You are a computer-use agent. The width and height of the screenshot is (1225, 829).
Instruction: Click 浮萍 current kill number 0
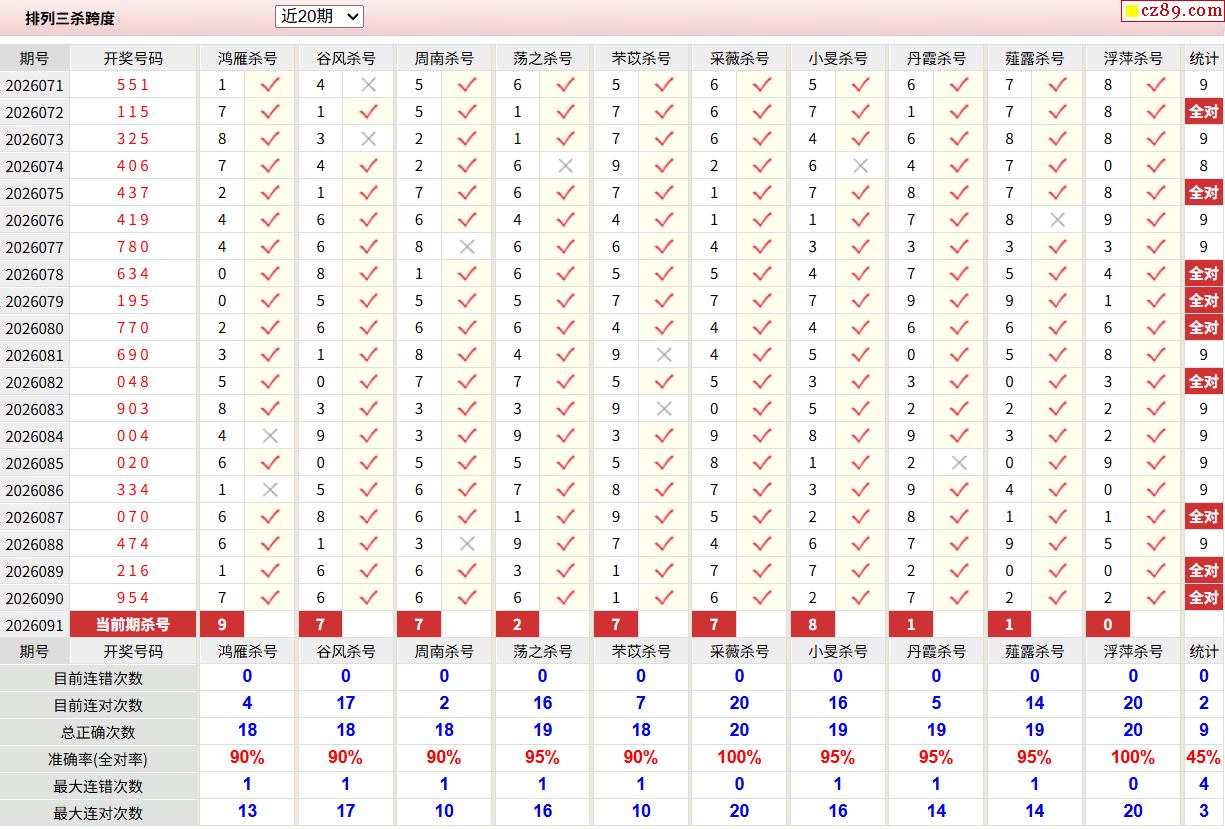coord(1108,625)
